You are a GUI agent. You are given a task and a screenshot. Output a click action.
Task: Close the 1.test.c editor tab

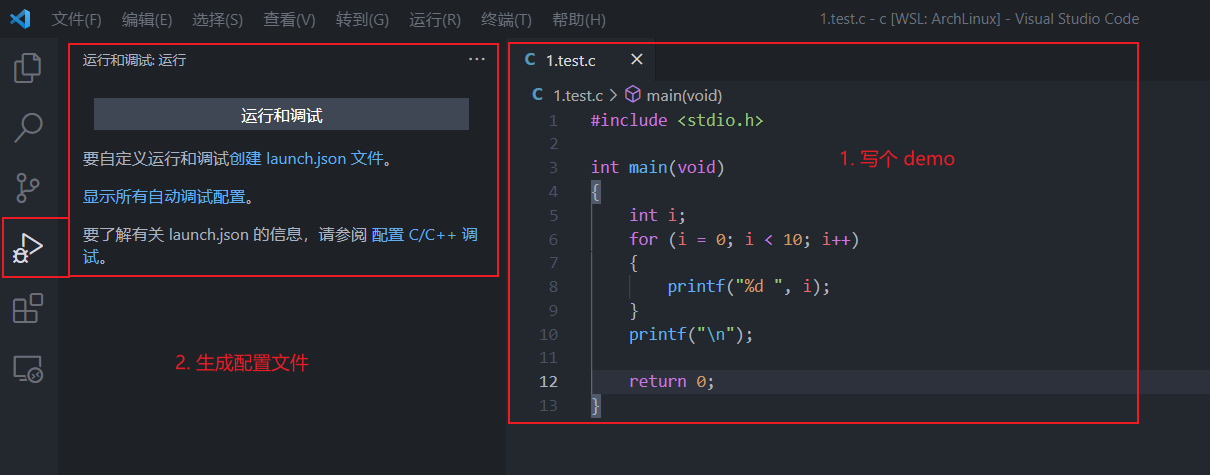[x=636, y=60]
